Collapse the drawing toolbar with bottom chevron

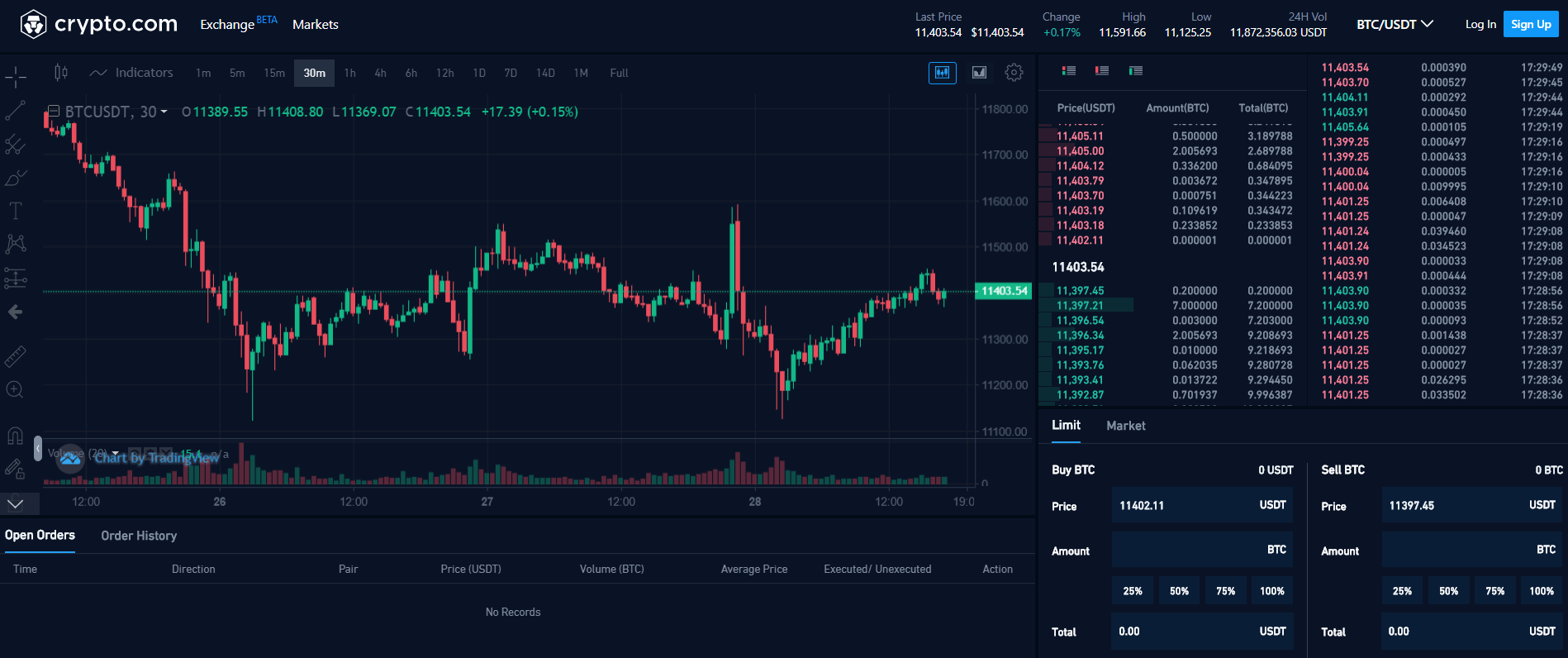coord(16,503)
